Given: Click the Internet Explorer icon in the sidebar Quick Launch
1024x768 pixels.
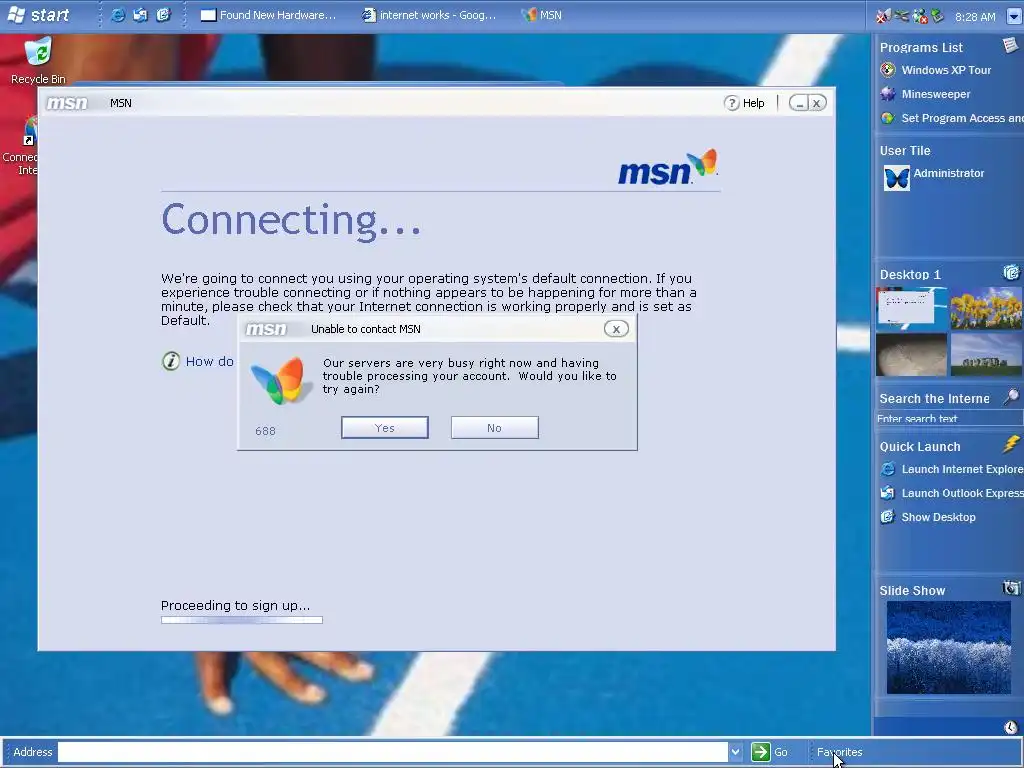Looking at the screenshot, I should tap(888, 469).
